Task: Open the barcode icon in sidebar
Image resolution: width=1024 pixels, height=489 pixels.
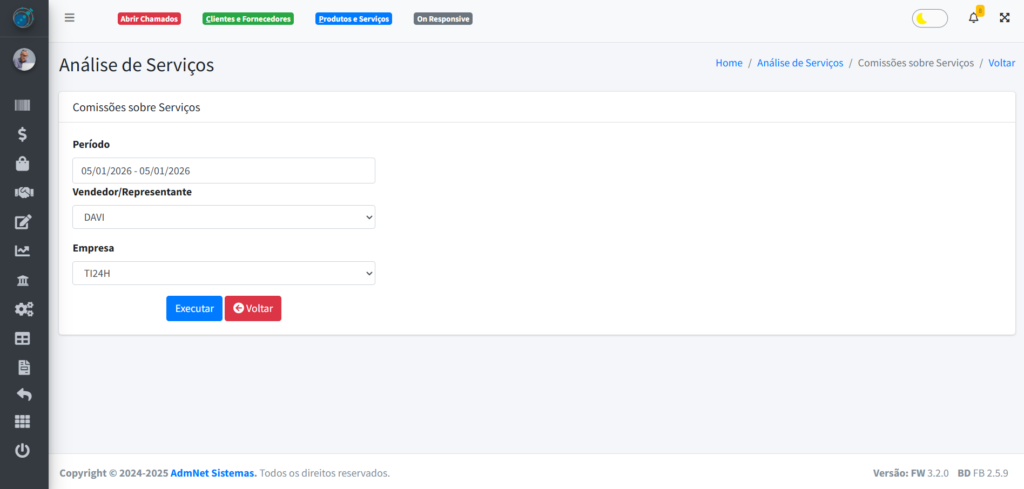Action: click(23, 105)
